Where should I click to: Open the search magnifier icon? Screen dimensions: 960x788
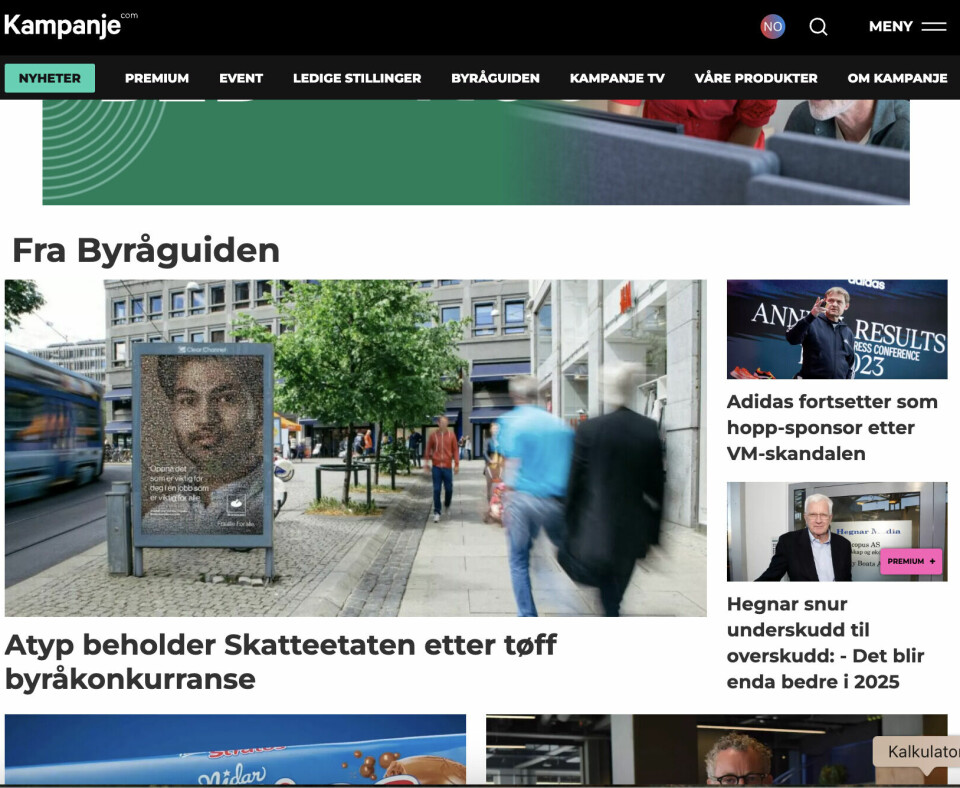pos(818,27)
